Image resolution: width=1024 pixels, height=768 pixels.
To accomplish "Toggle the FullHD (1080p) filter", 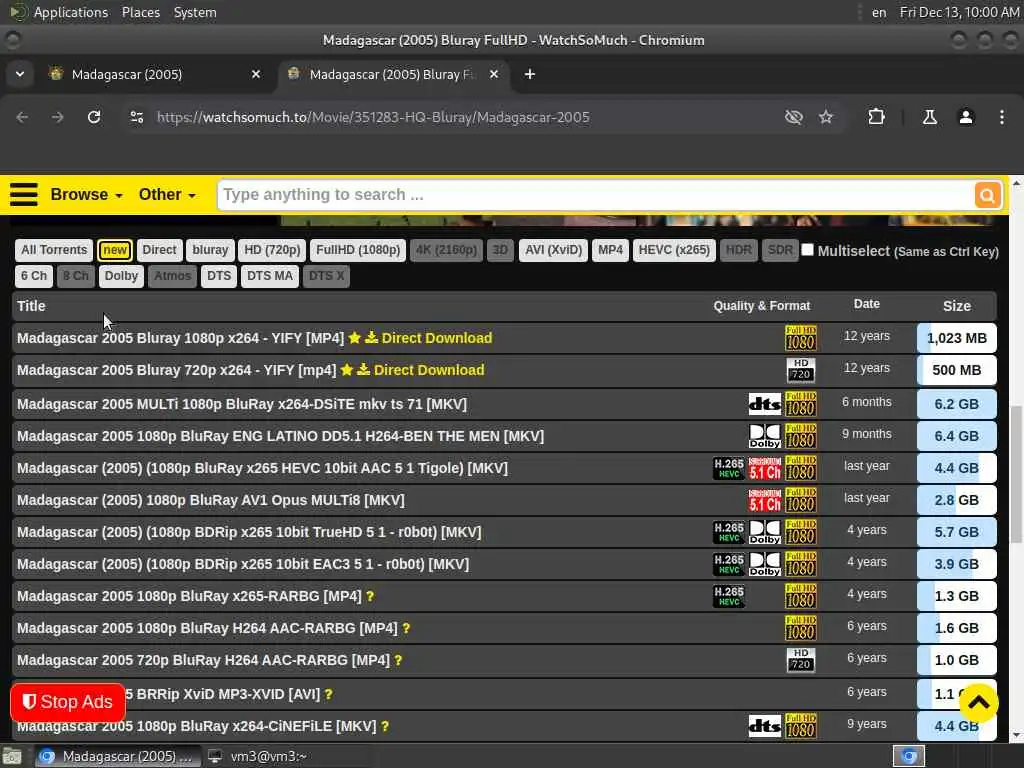I will point(358,250).
